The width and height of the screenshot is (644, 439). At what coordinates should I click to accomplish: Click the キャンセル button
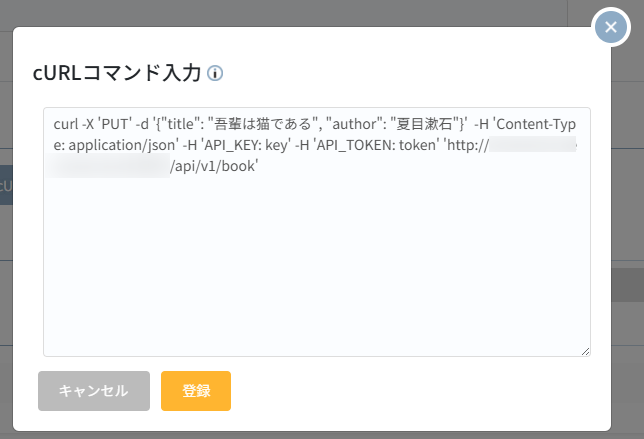coord(94,391)
